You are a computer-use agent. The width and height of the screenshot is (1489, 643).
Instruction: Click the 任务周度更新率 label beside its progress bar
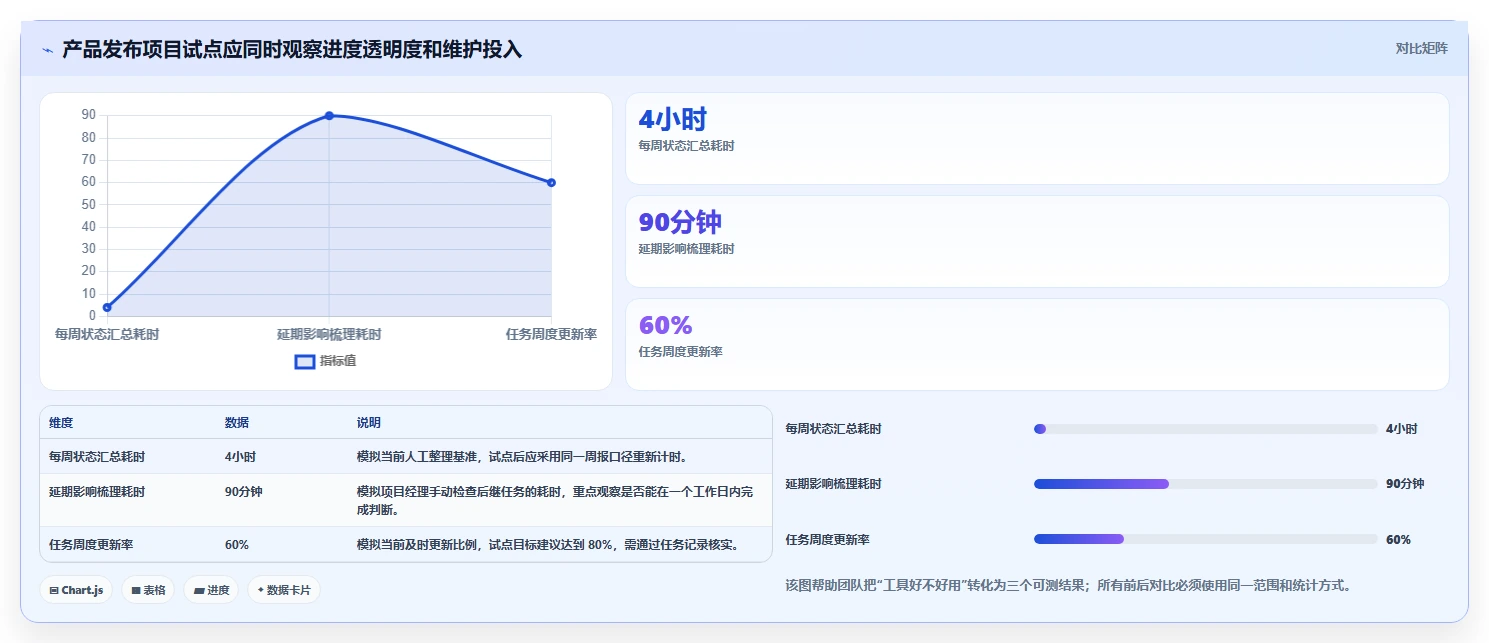tap(828, 540)
